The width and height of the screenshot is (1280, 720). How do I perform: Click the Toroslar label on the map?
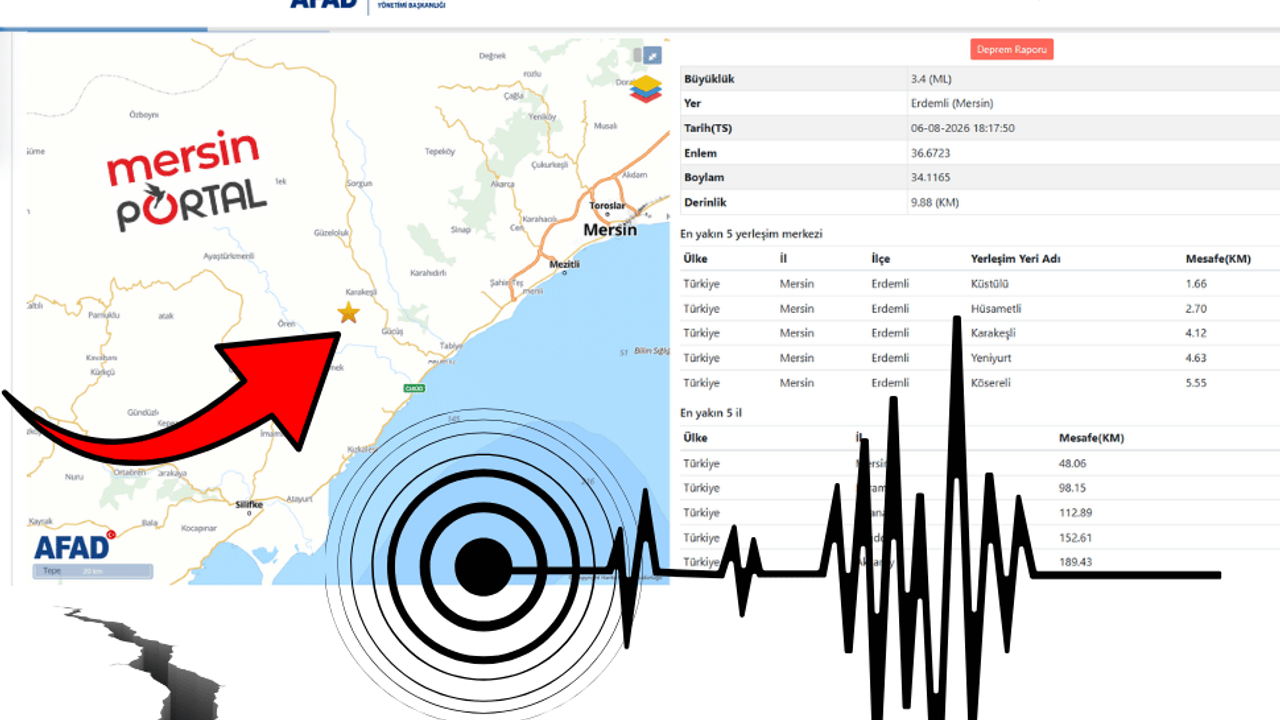[x=607, y=205]
